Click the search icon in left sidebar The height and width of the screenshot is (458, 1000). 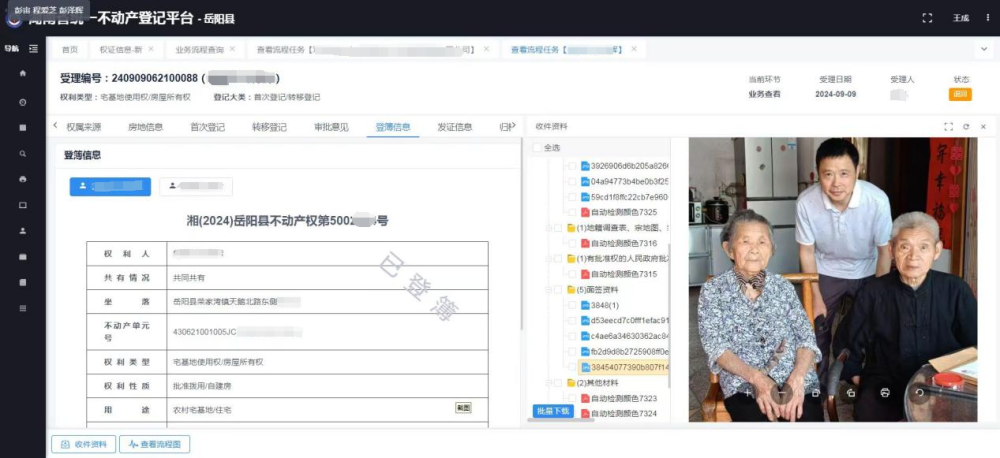click(x=23, y=153)
